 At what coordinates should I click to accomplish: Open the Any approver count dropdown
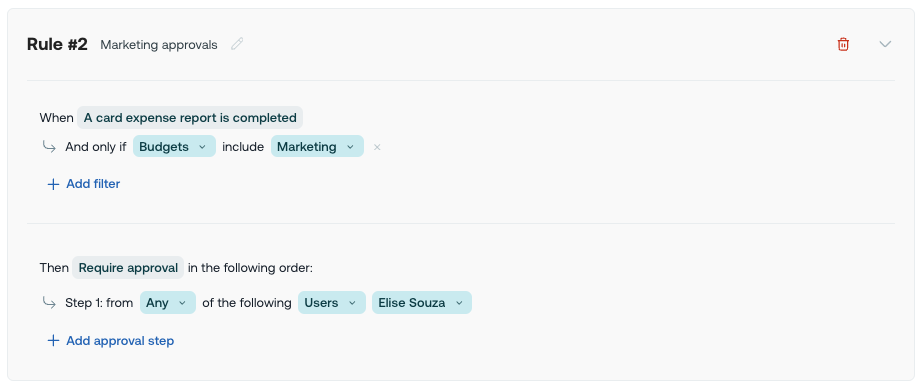click(x=168, y=303)
